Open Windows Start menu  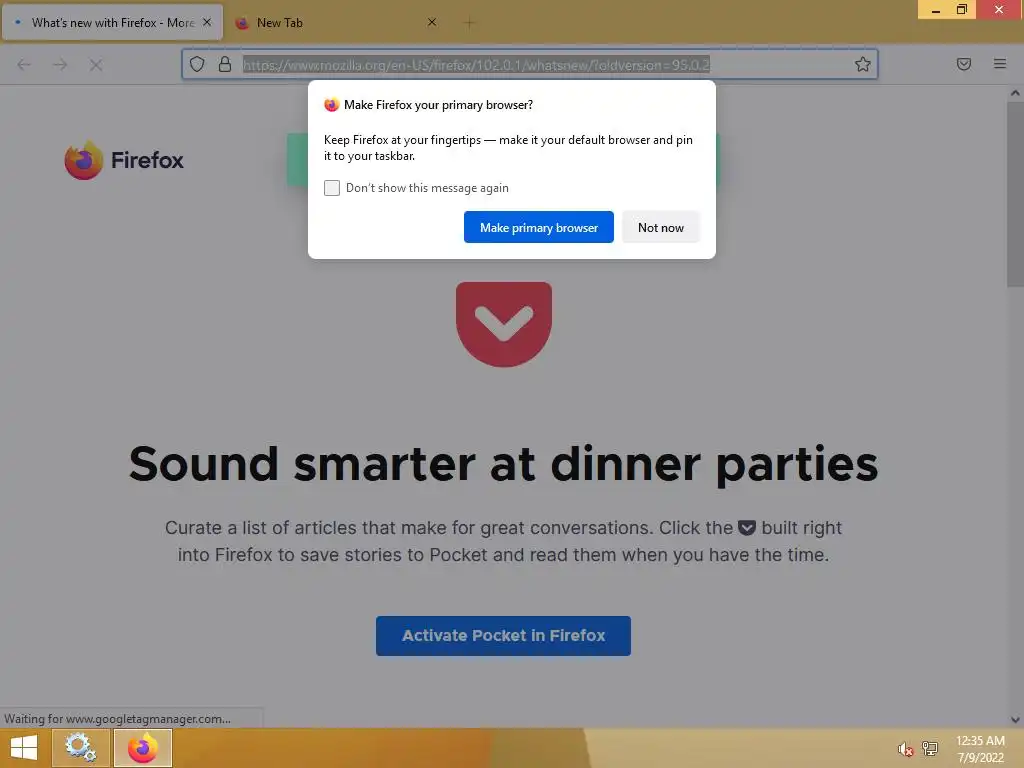(24, 748)
